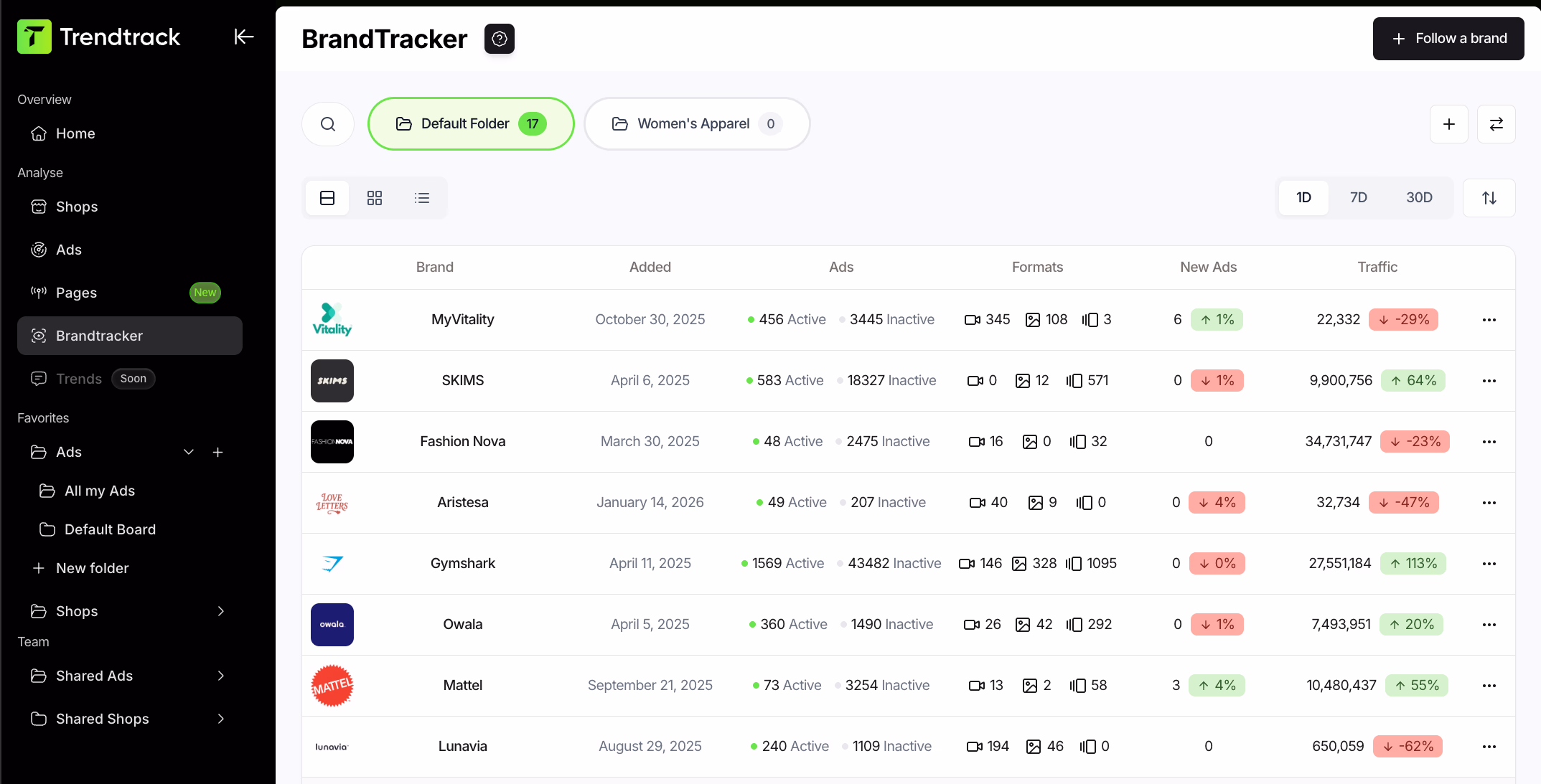1541x784 pixels.
Task: Open the Women's Apparel folder tab
Action: click(x=695, y=123)
